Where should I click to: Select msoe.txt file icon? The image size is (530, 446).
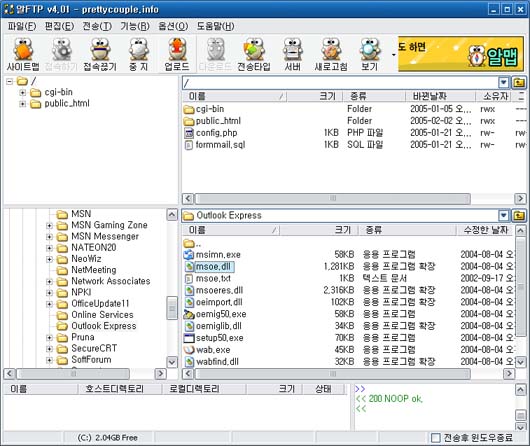189,279
